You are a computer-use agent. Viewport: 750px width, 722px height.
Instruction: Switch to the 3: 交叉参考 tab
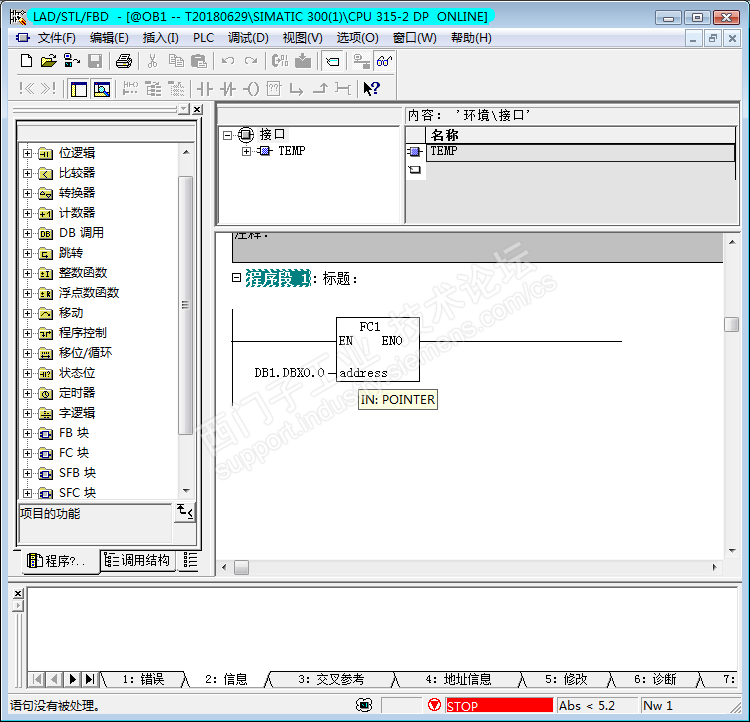click(x=331, y=679)
